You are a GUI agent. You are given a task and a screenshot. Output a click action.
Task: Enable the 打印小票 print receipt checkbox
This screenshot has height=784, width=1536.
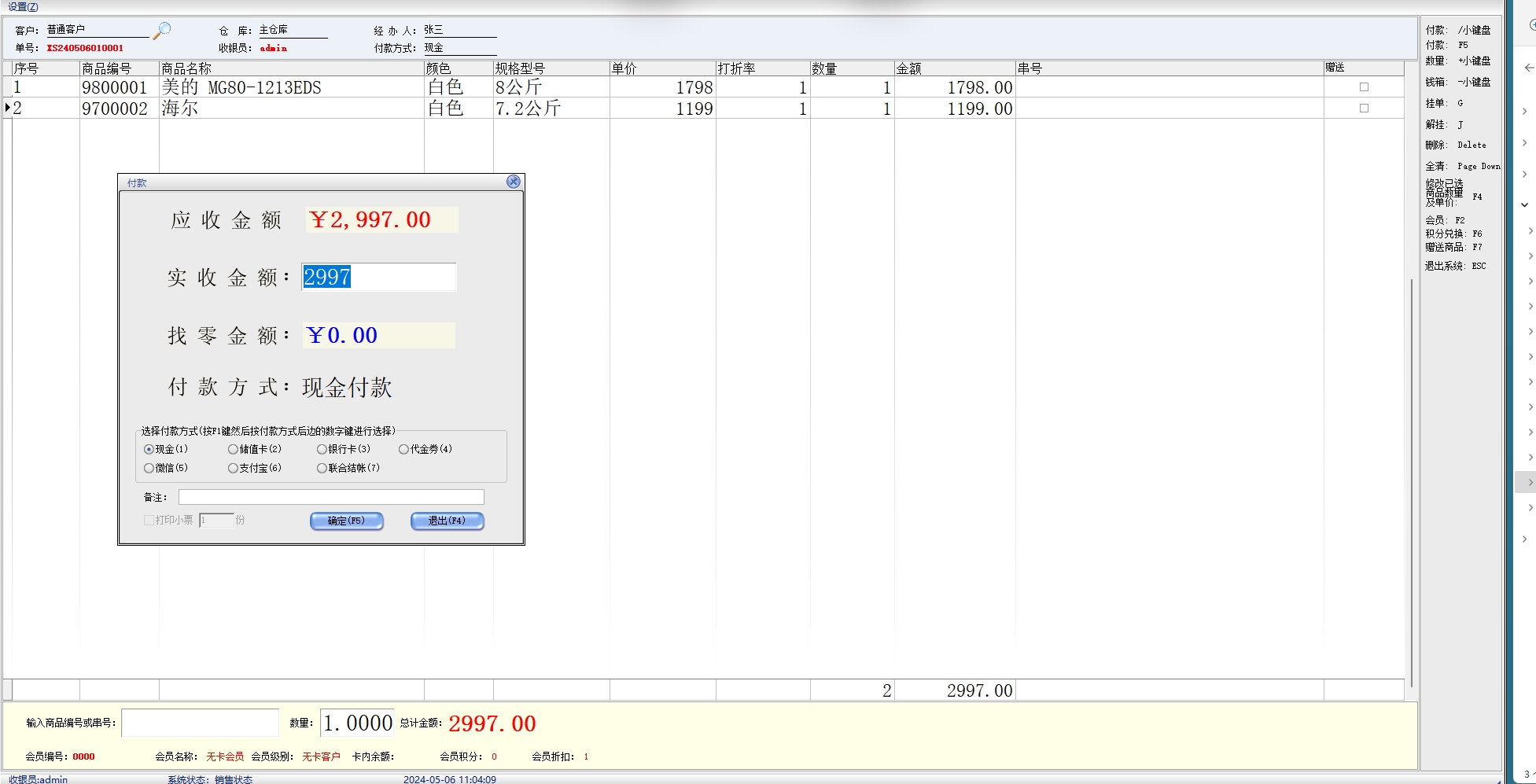point(149,520)
